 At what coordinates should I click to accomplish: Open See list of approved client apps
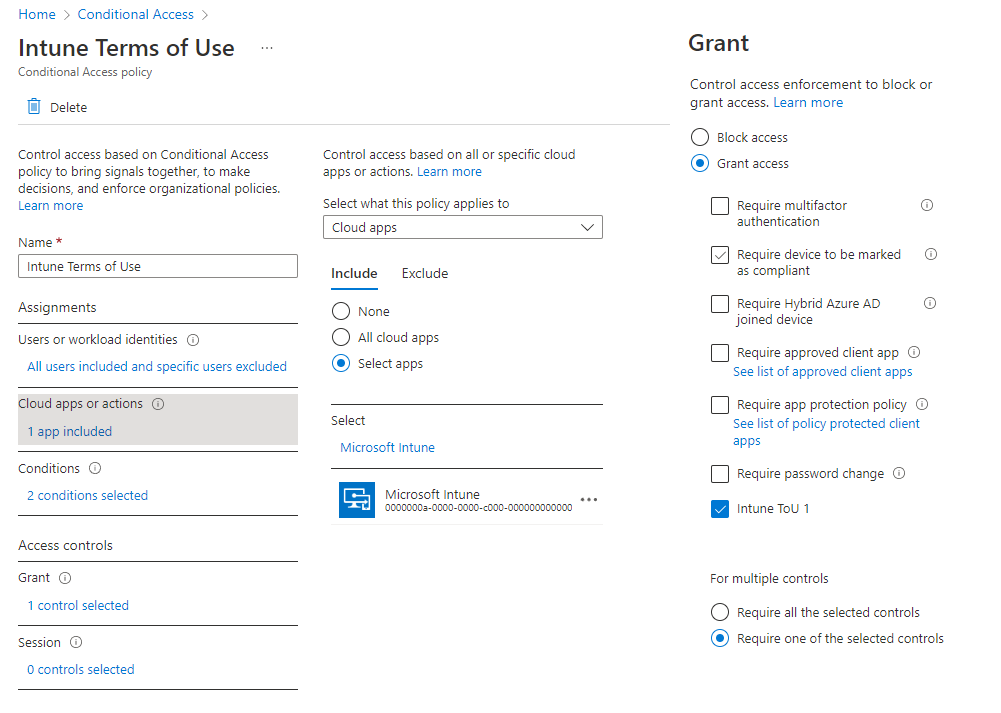tap(822, 372)
